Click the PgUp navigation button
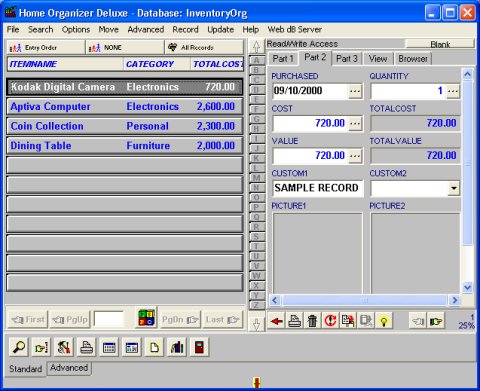Screen dimensions: 480x391 point(70,320)
